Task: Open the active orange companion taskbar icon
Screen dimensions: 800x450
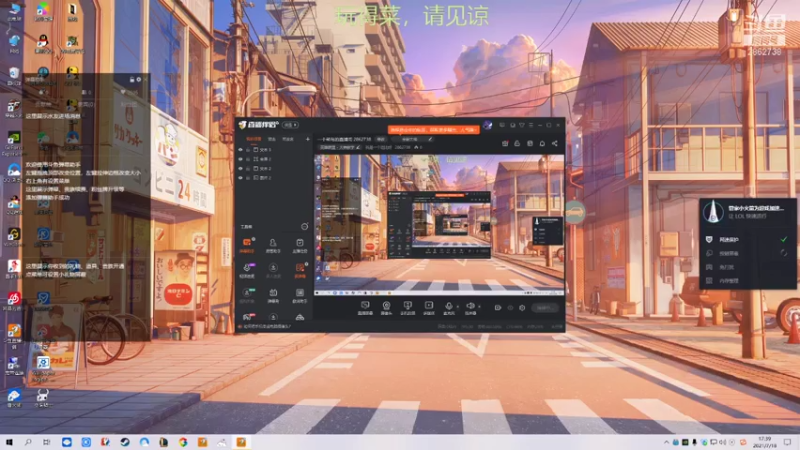Action: pyautogui.click(x=241, y=442)
